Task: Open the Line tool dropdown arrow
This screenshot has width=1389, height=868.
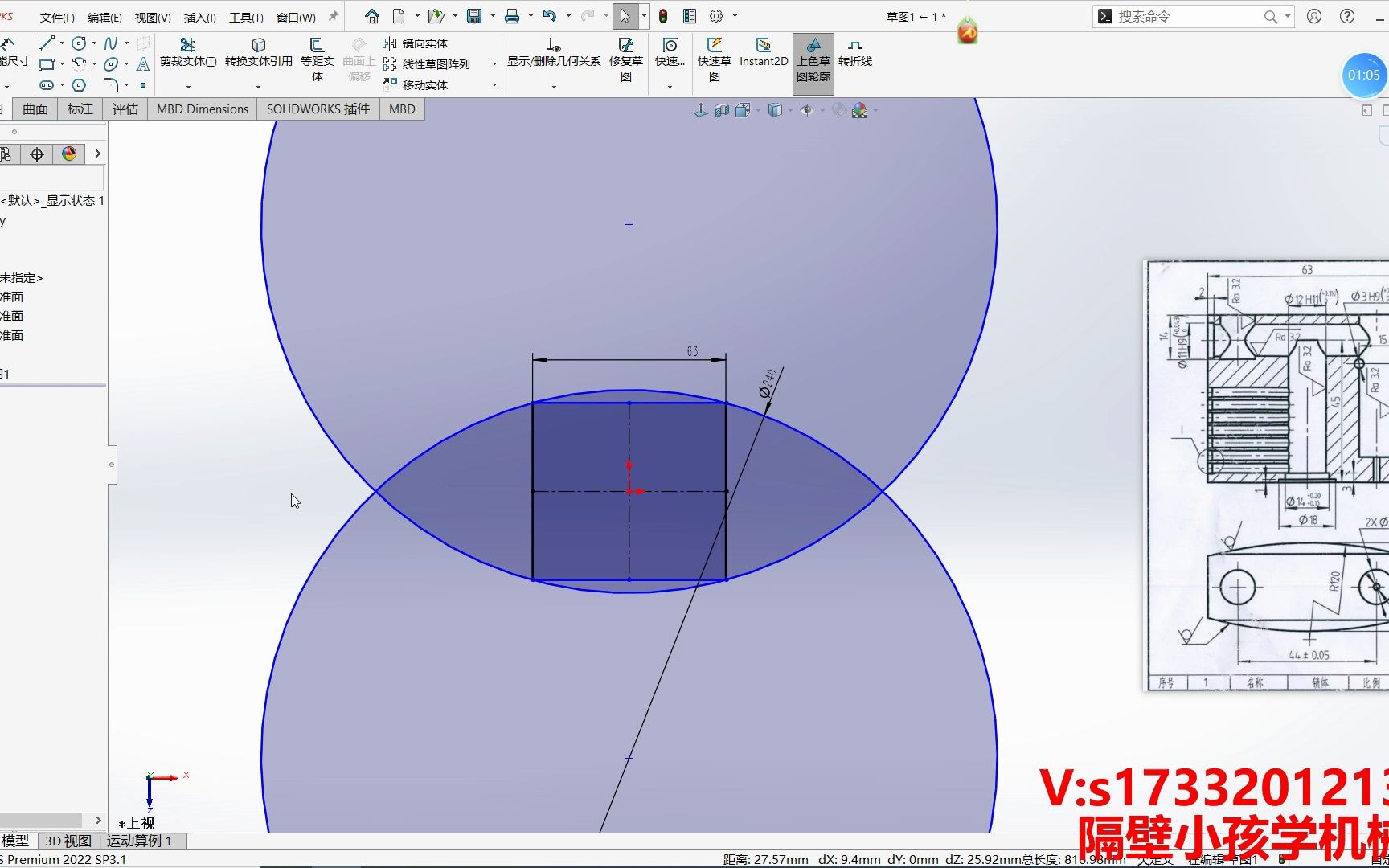Action: coord(62,43)
